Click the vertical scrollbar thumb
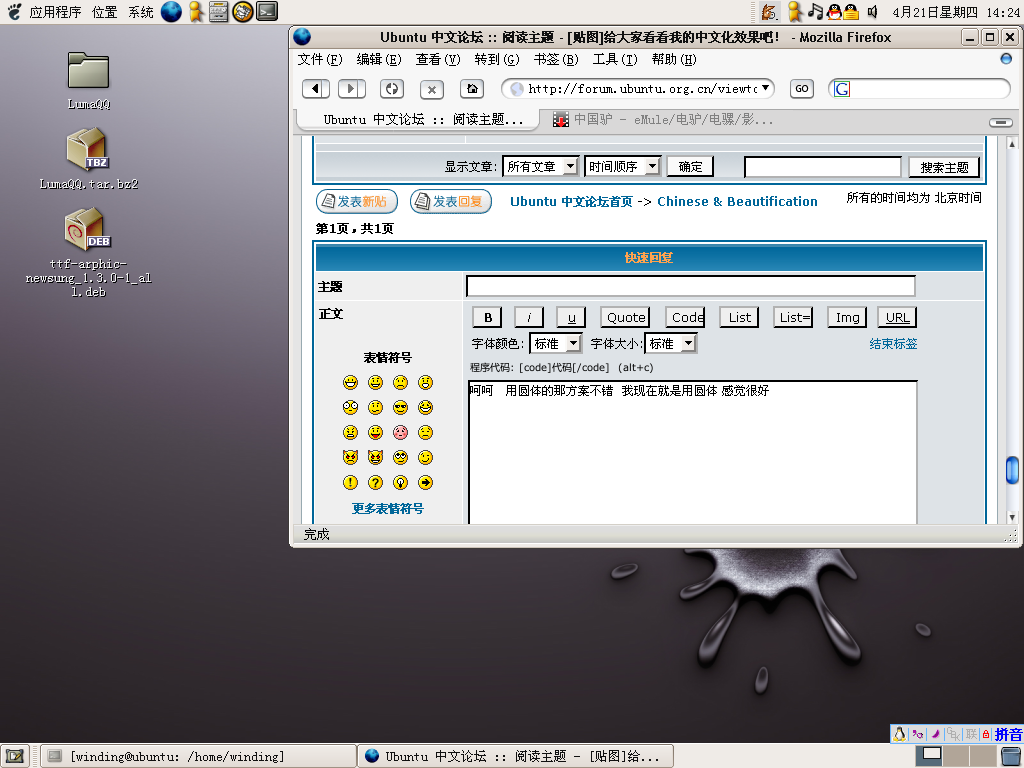The image size is (1024, 768). click(1012, 470)
